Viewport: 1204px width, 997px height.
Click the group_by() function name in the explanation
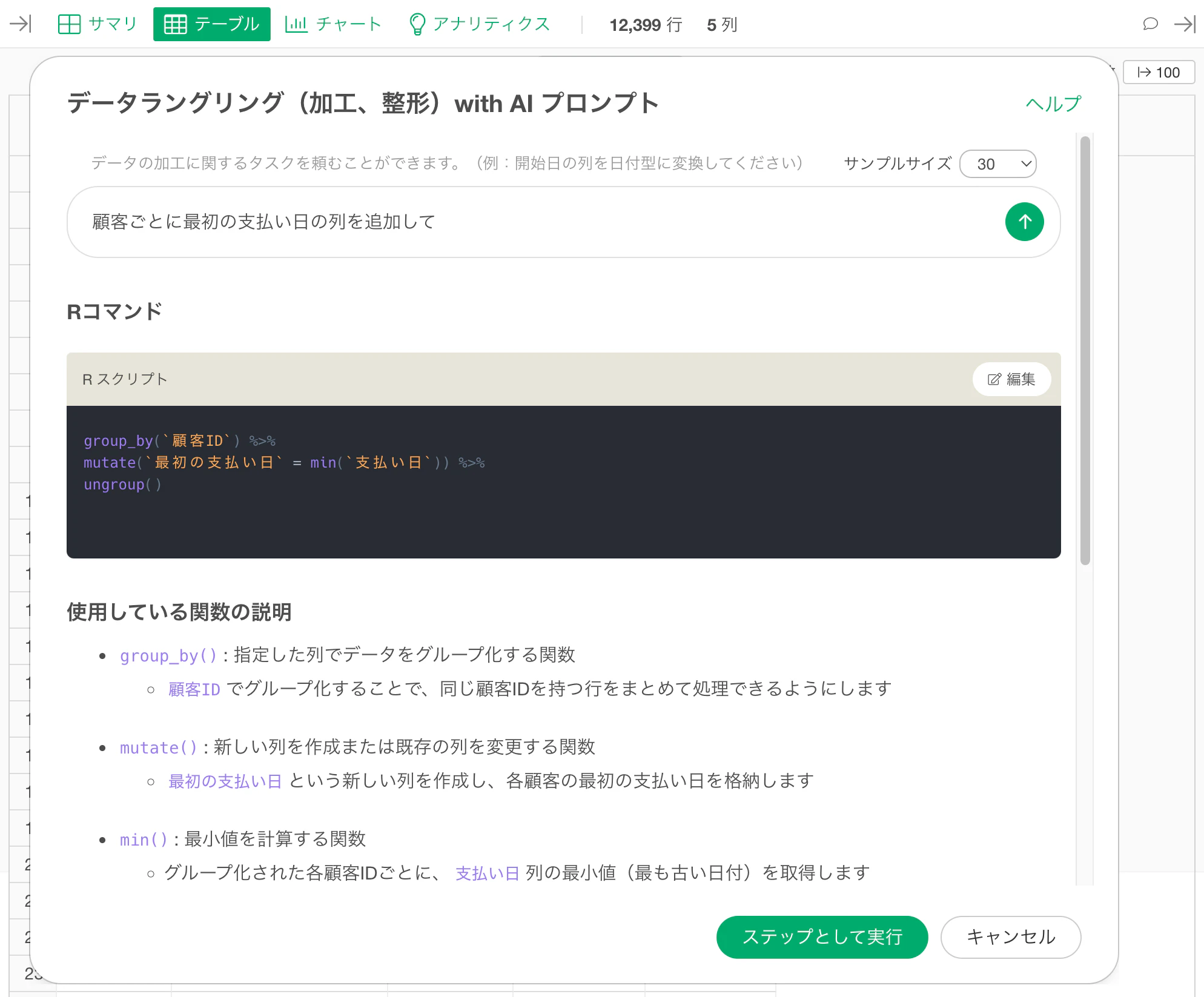click(168, 655)
